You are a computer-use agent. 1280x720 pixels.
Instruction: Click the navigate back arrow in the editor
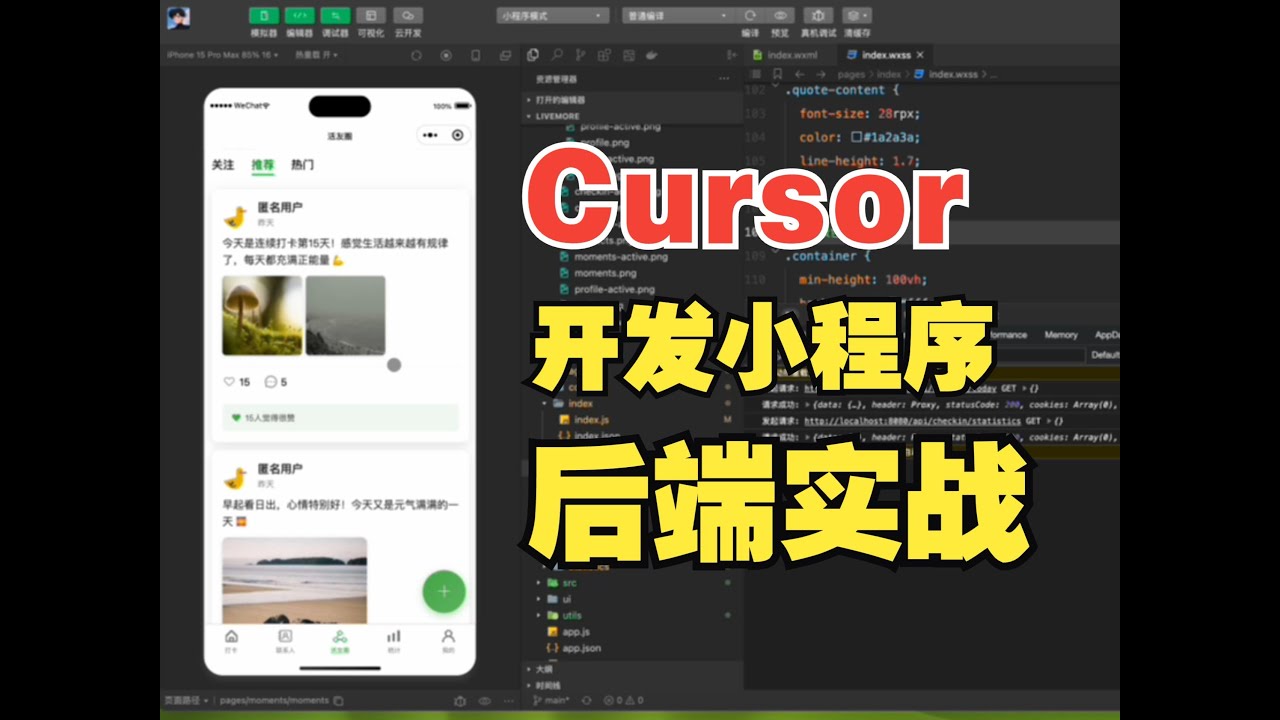[799, 74]
